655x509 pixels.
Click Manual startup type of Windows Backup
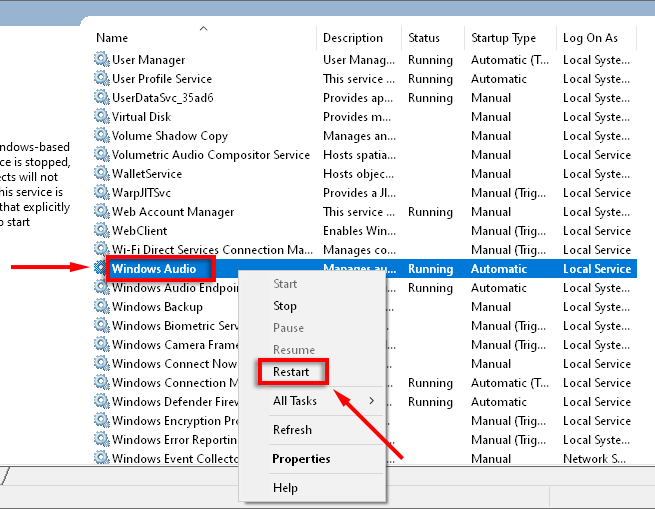[491, 307]
